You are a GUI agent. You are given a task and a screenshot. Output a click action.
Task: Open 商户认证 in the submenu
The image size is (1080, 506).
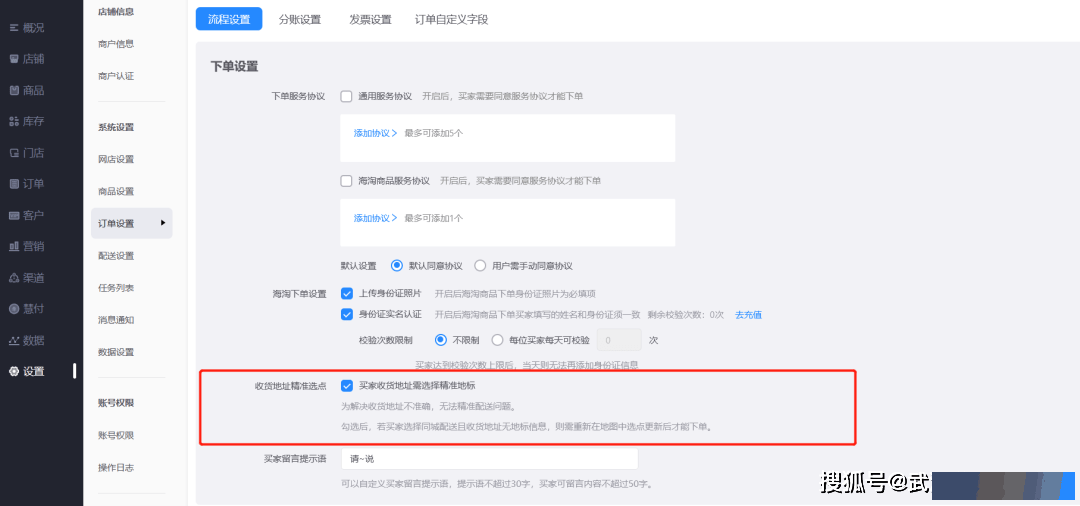pos(116,76)
